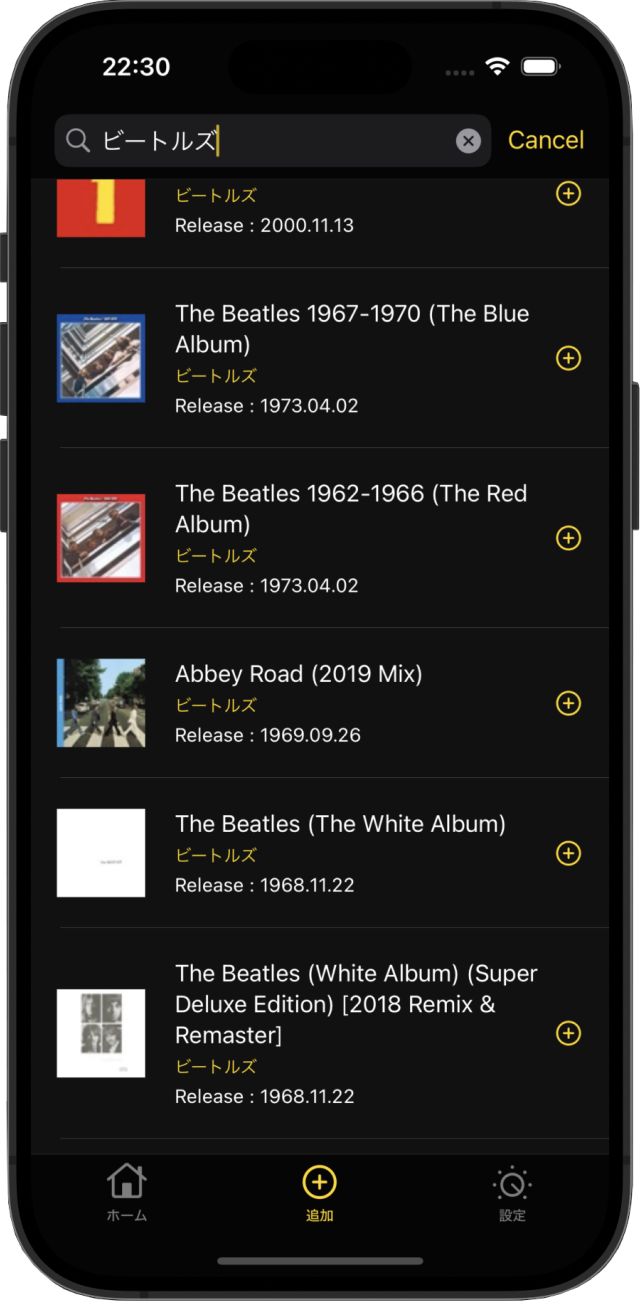Cancel the search

(545, 140)
